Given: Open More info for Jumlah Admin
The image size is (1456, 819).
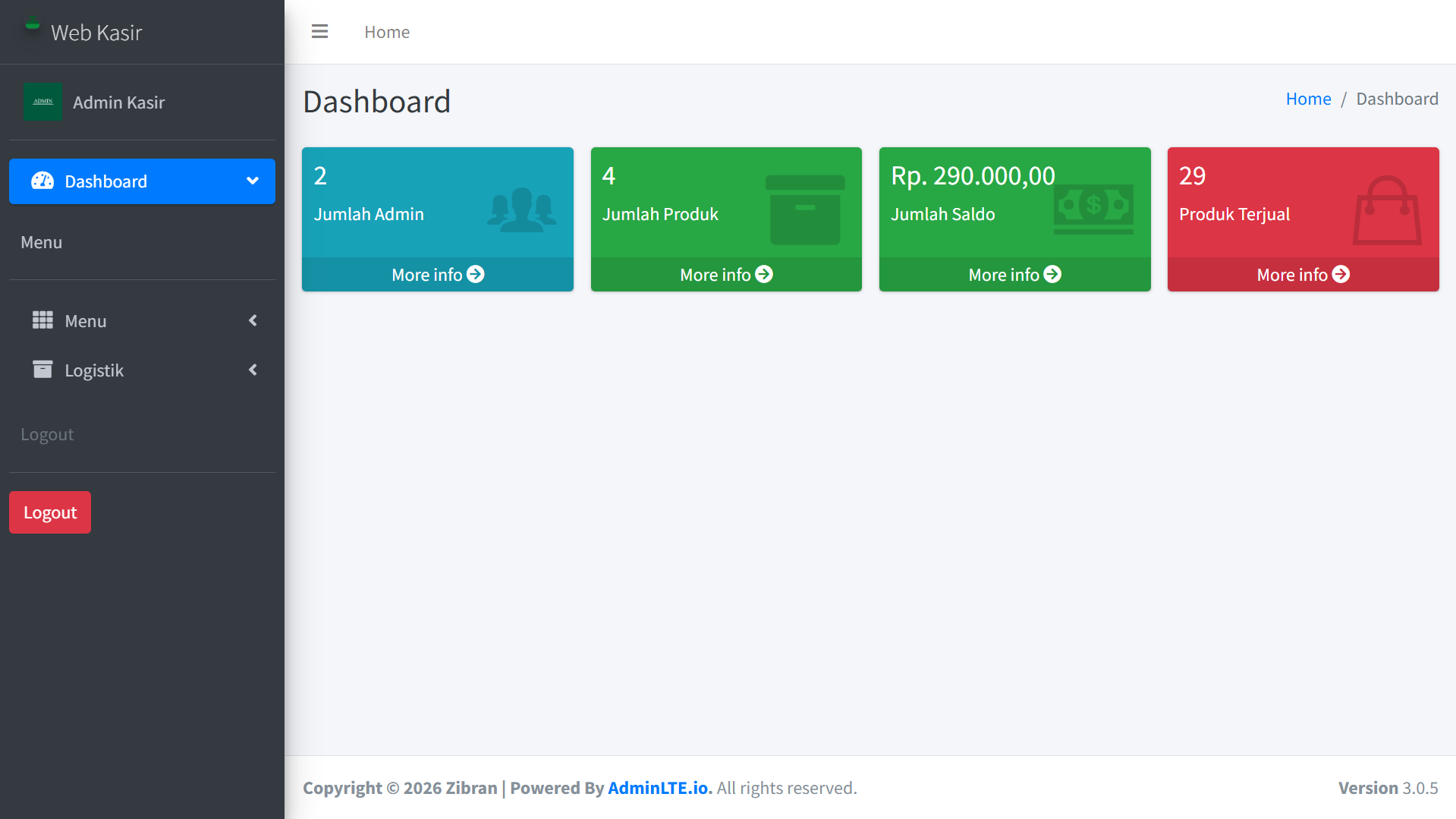Looking at the screenshot, I should 437,275.
